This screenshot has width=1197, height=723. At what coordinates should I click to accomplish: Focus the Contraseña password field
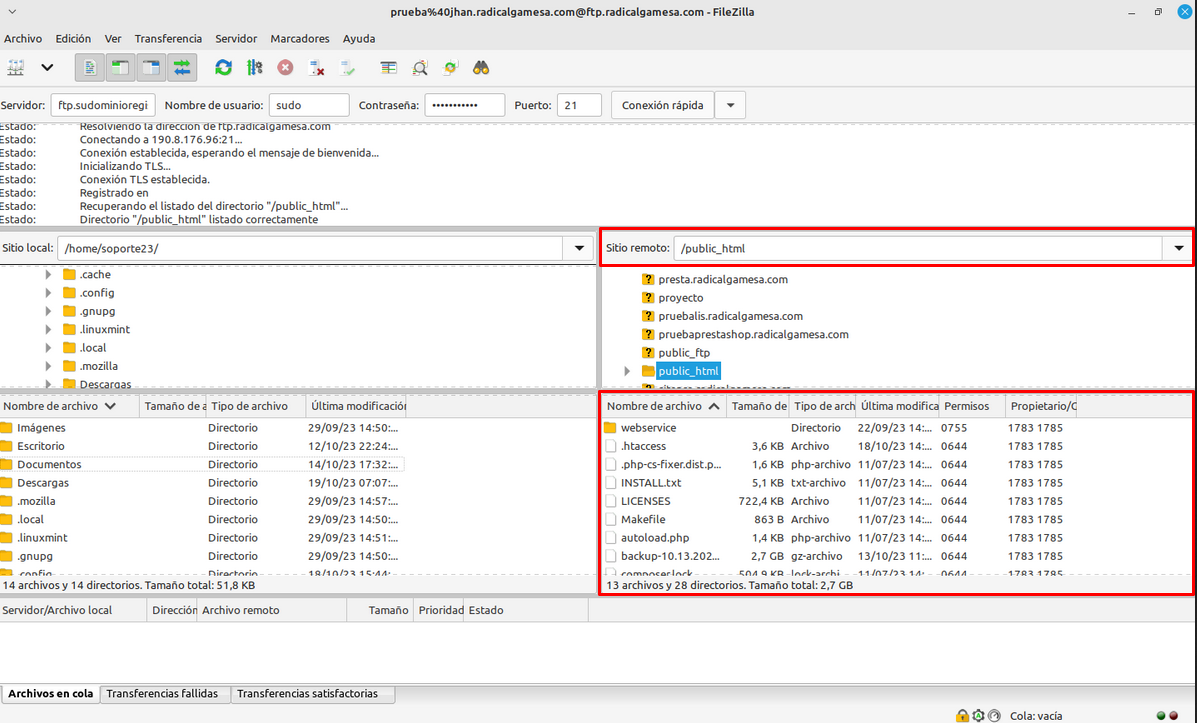point(465,105)
